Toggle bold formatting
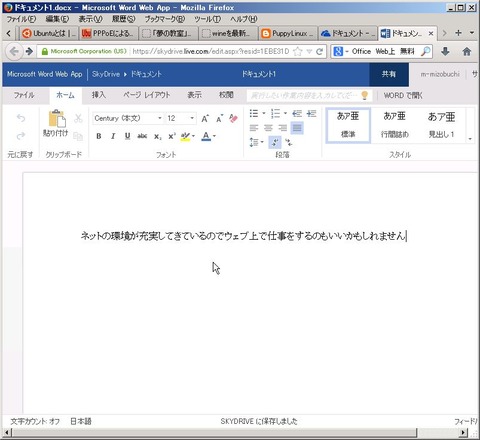480x440 pixels. pos(99,136)
